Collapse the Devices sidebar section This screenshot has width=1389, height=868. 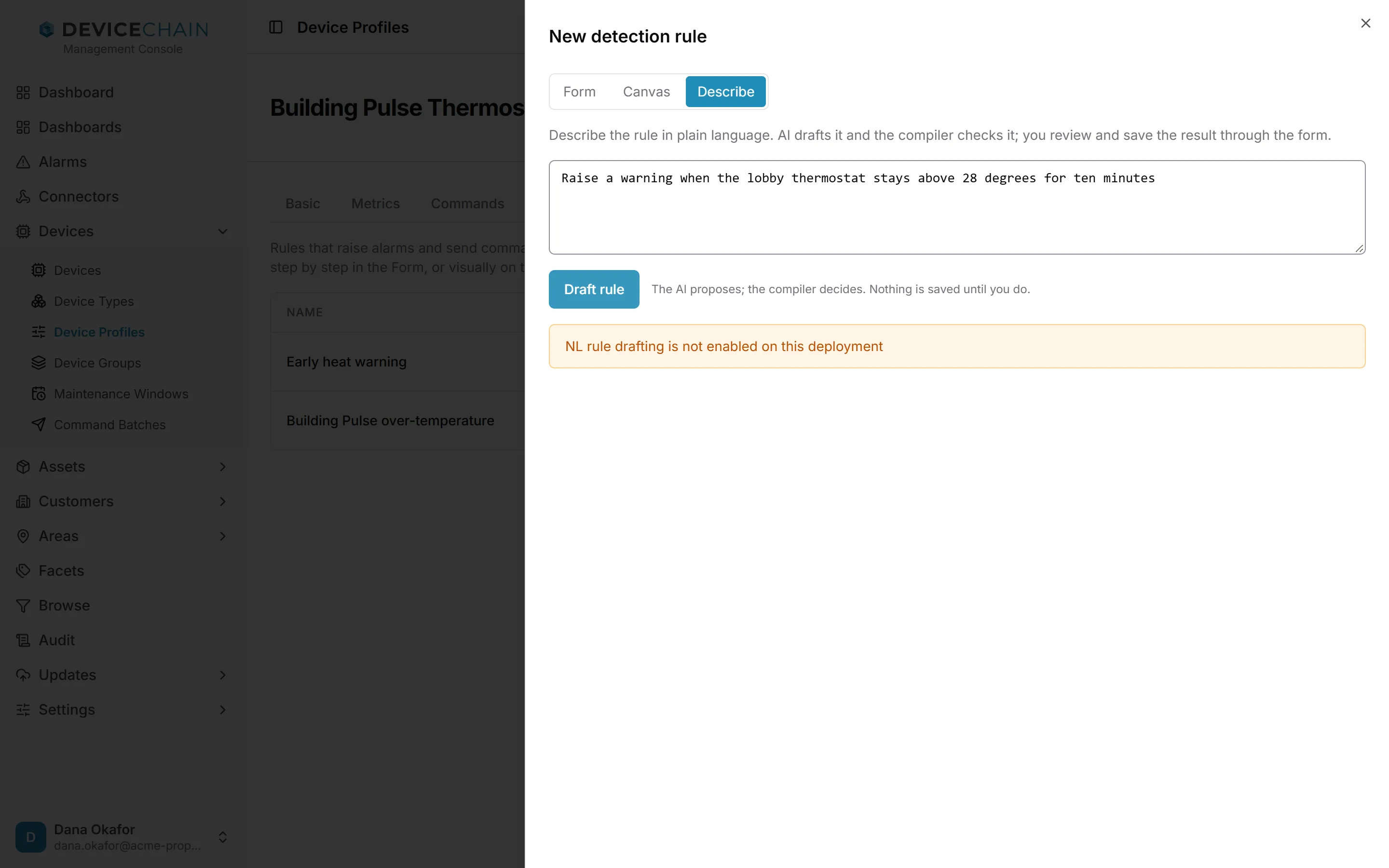(223, 231)
